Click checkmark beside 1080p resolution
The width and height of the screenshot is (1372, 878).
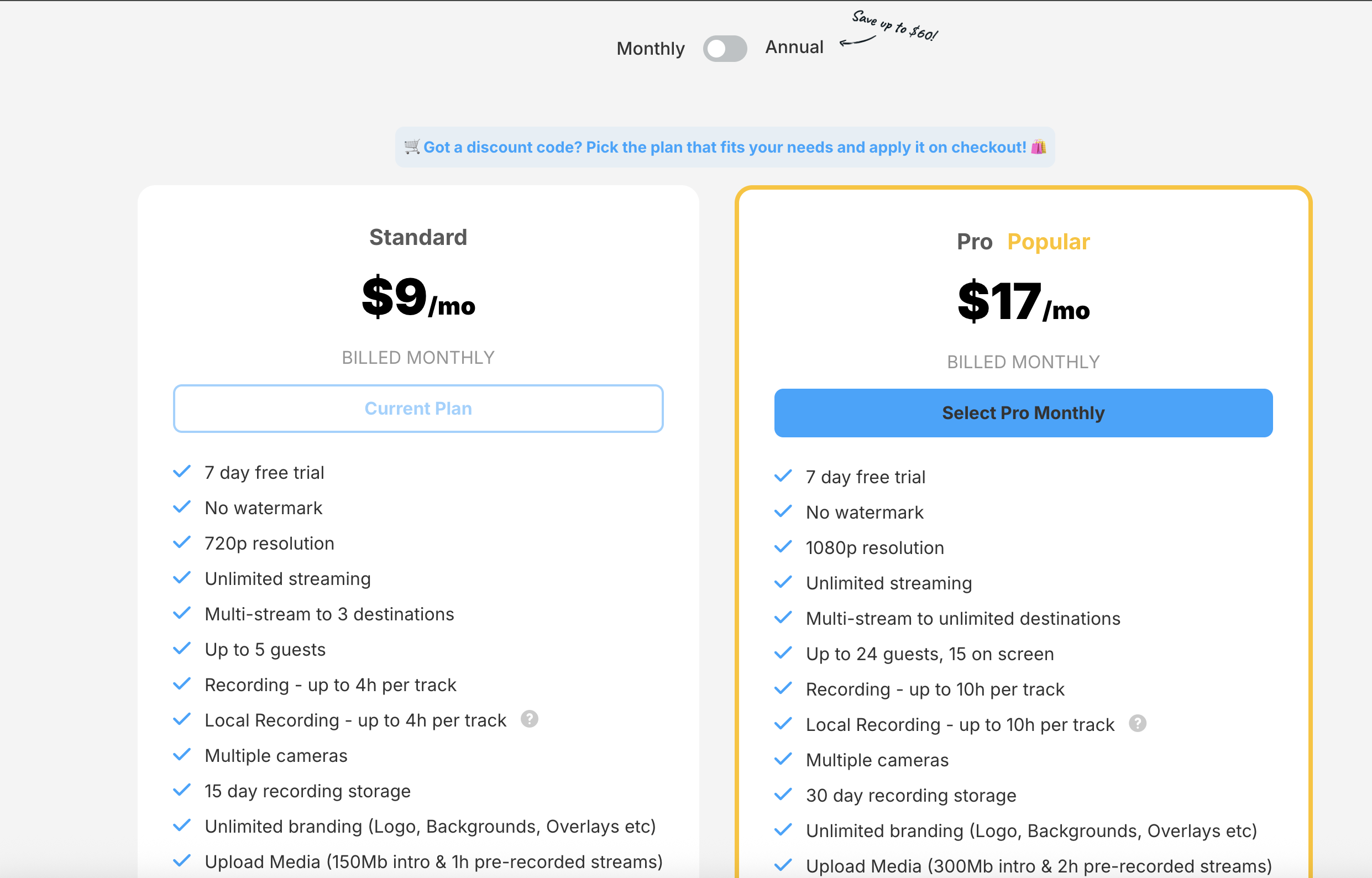[x=783, y=547]
